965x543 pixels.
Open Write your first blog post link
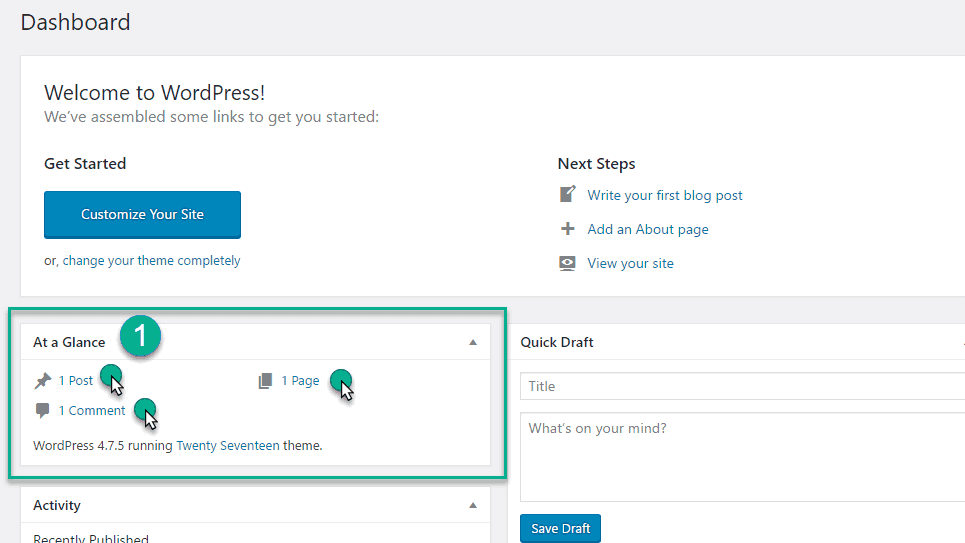[x=665, y=195]
